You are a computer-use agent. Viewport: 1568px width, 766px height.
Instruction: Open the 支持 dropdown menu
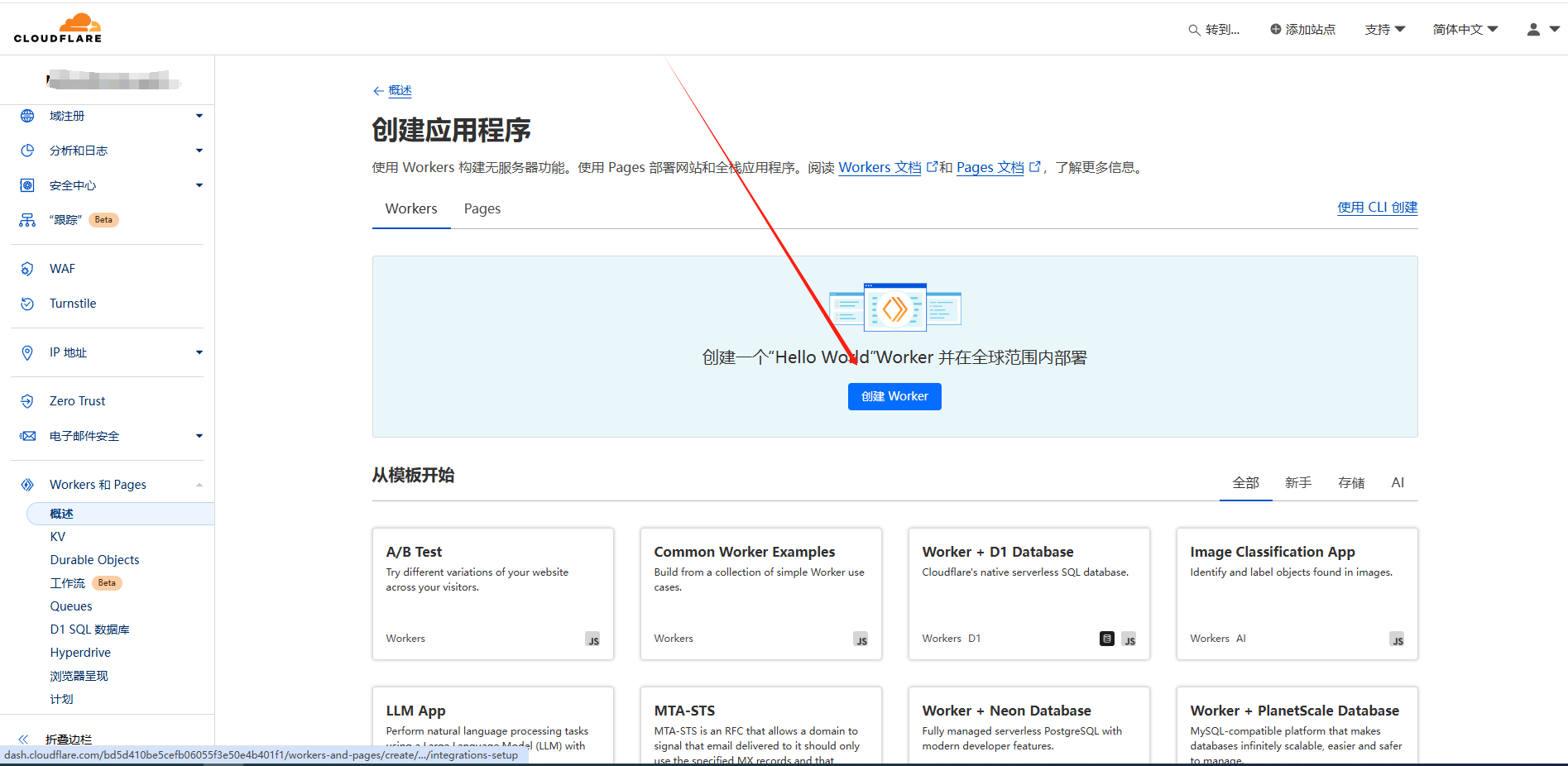[x=1385, y=29]
